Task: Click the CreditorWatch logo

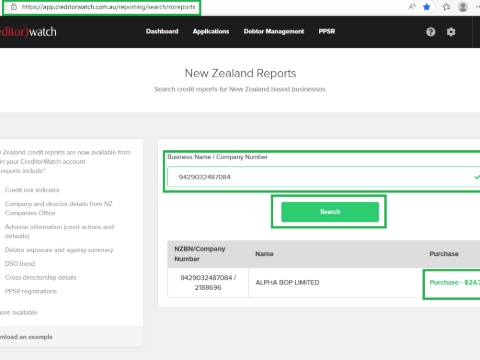Action: (x=28, y=32)
